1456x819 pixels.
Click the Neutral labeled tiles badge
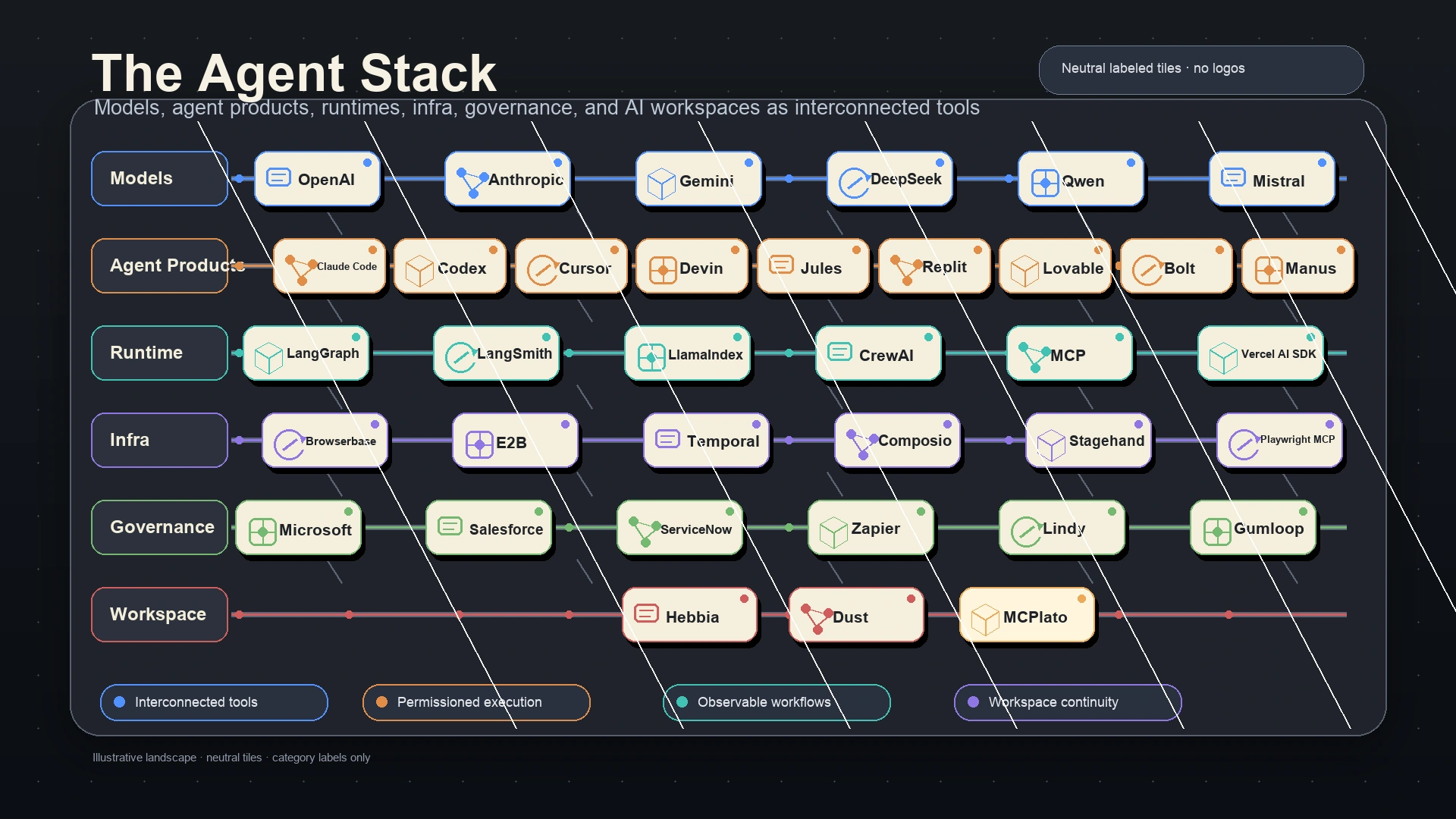coord(1201,70)
